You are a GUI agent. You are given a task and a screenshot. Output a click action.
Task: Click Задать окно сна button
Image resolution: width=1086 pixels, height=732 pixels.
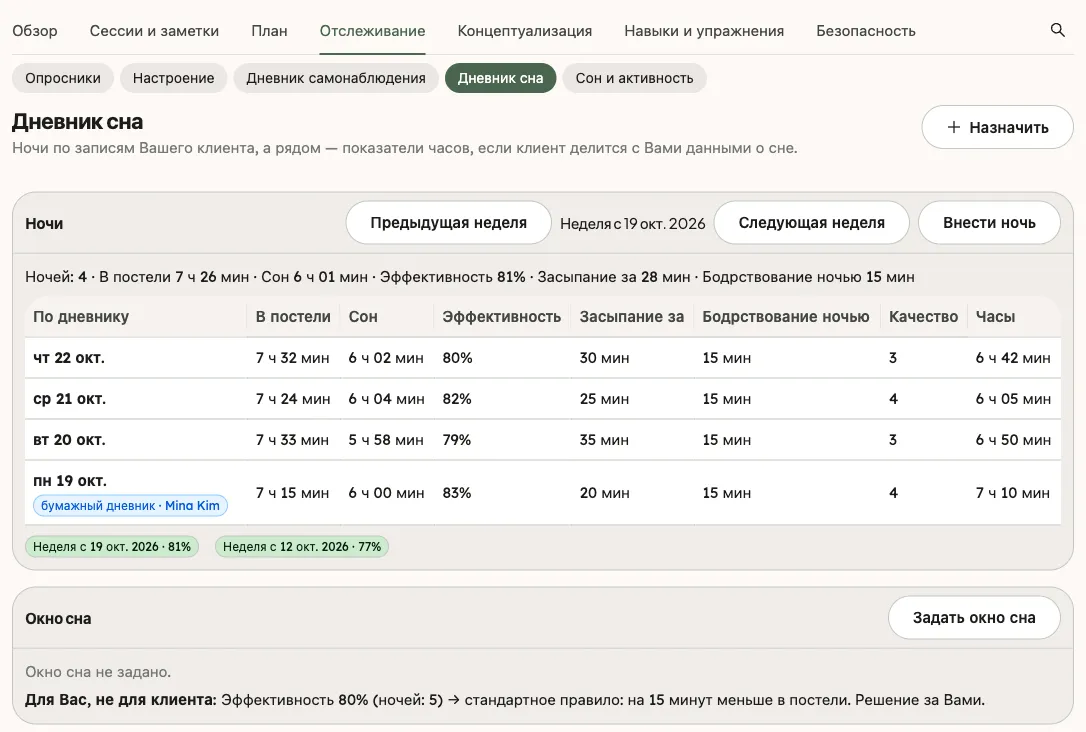pyautogui.click(x=974, y=618)
